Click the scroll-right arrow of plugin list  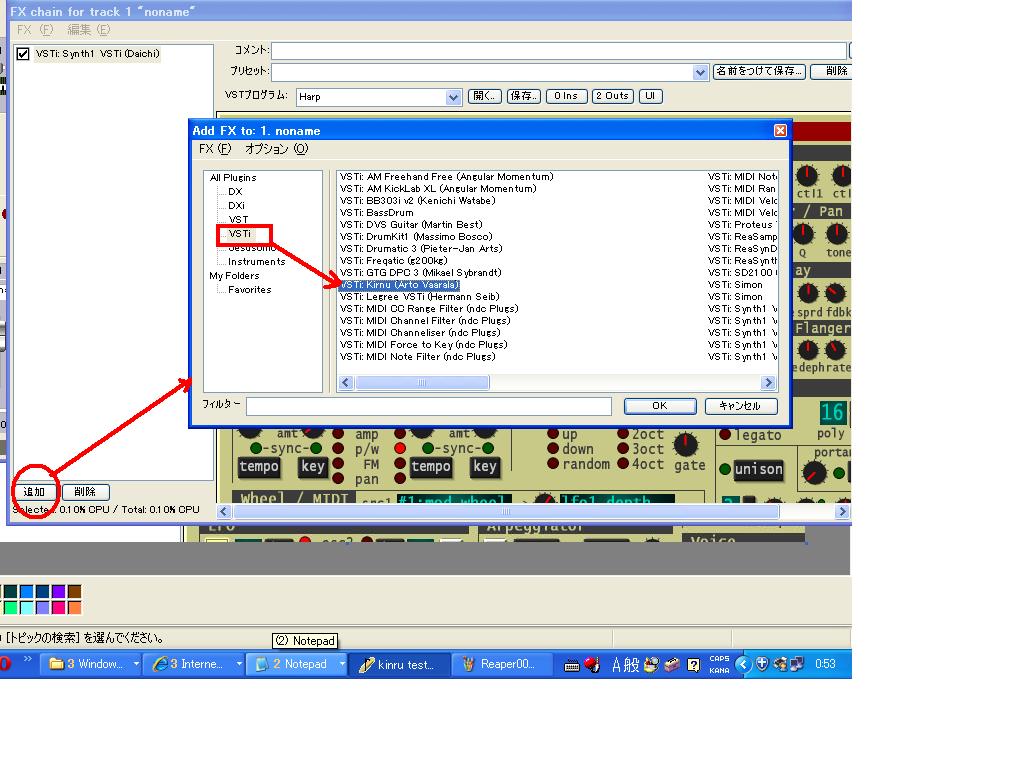pos(768,383)
